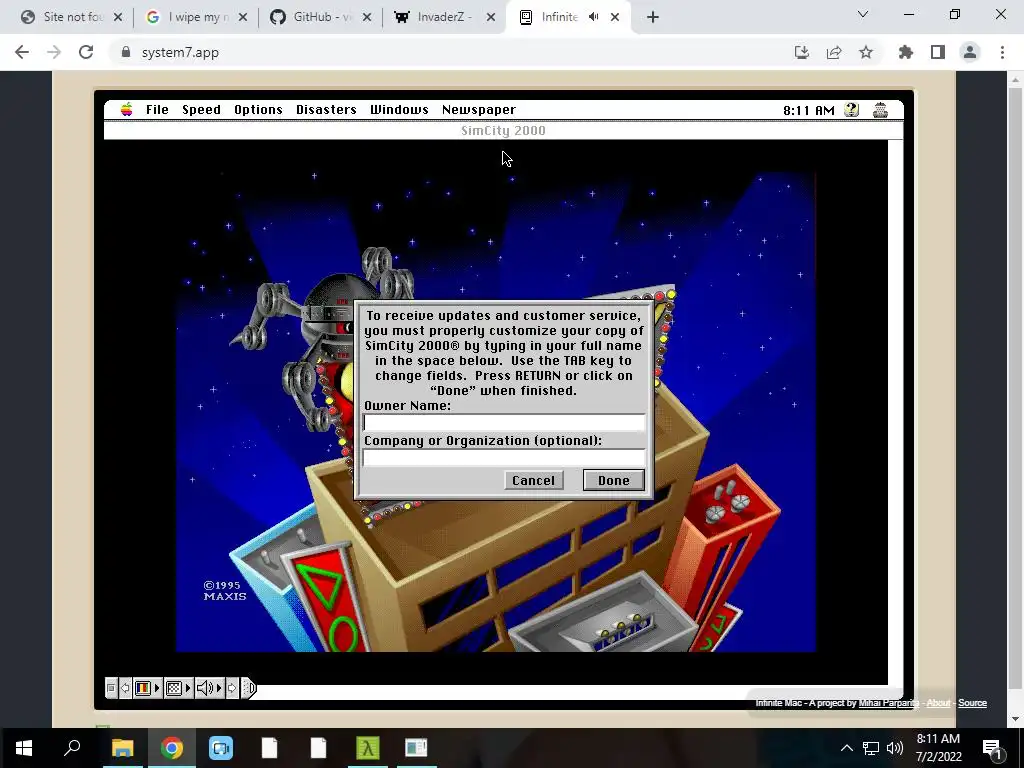Reload the system7.app page
1024x768 pixels.
point(86,52)
